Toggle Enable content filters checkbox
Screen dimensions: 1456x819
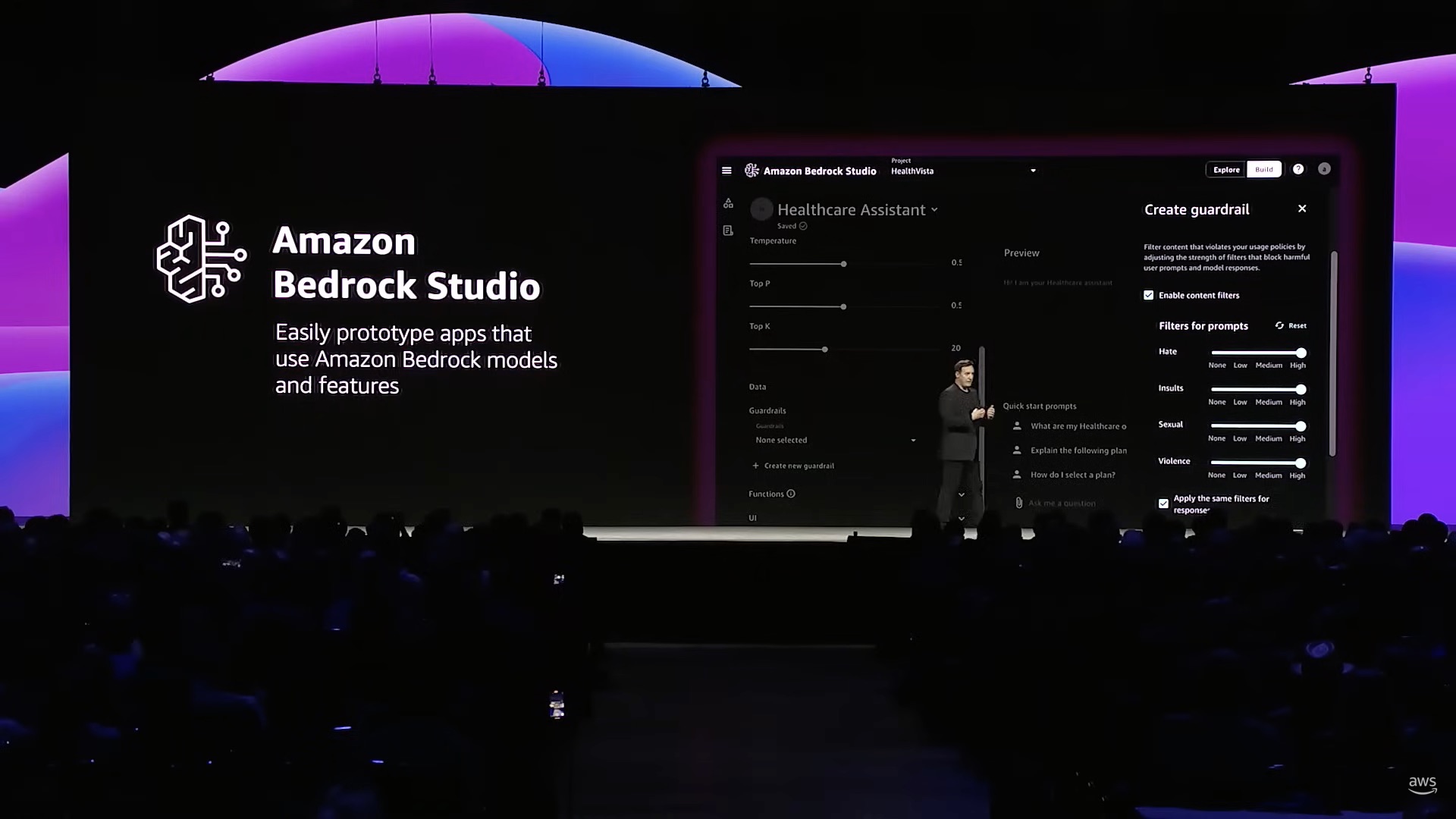click(x=1149, y=295)
